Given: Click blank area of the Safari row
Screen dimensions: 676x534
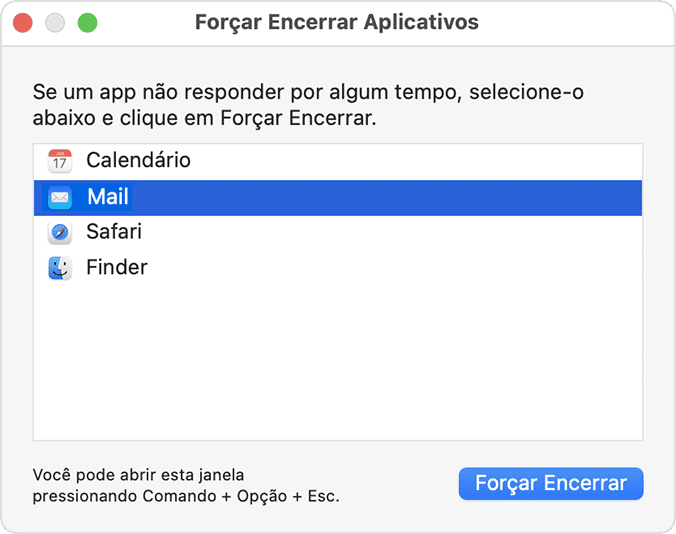Looking at the screenshot, I should click(x=388, y=233).
